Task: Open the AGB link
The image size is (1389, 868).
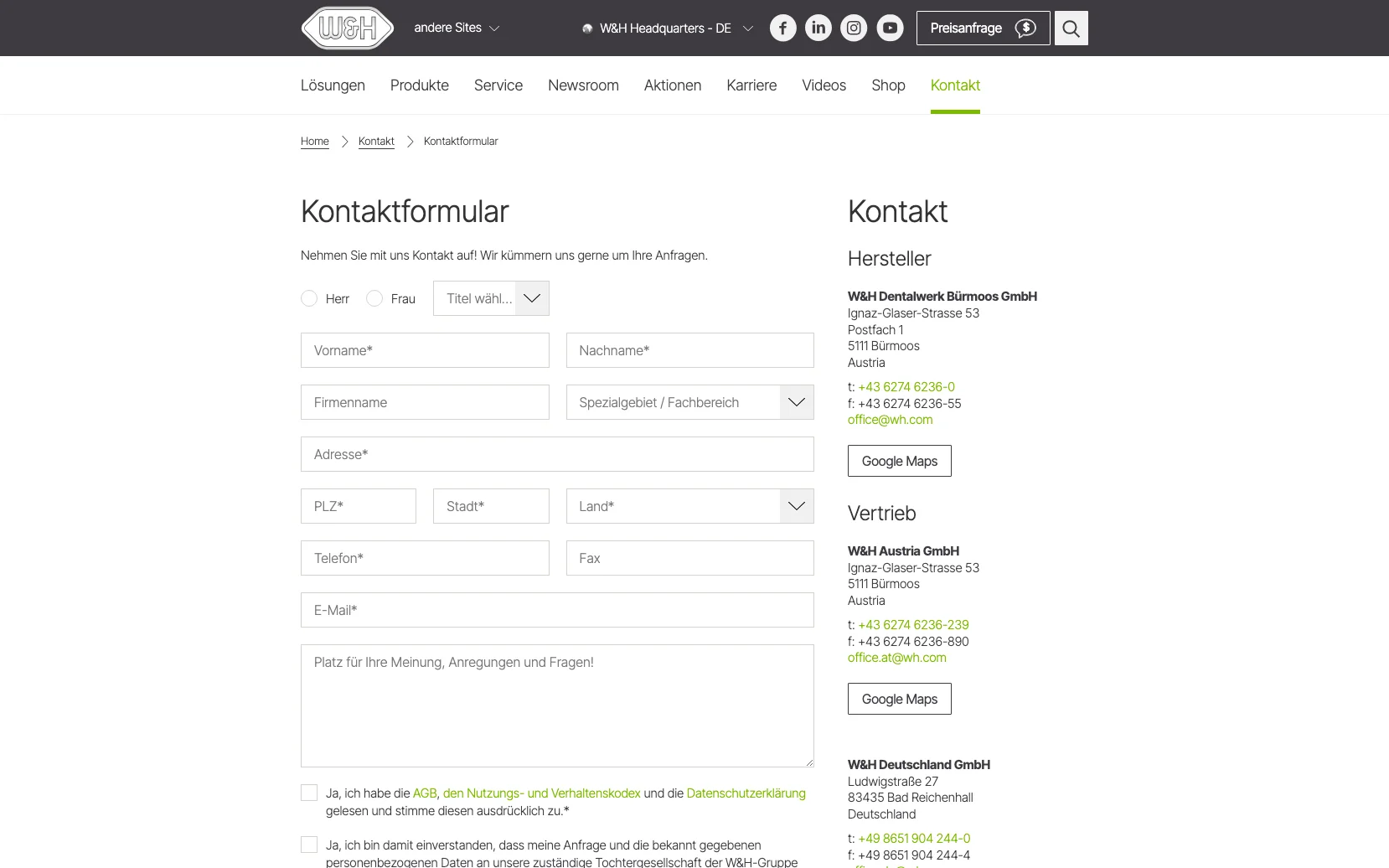Action: [x=425, y=793]
